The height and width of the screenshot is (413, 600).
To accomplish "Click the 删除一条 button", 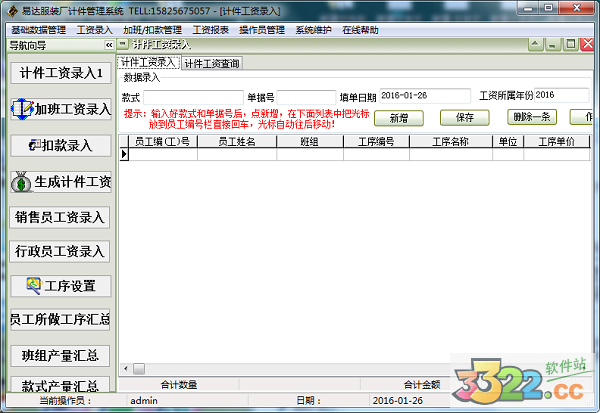I will pyautogui.click(x=532, y=117).
